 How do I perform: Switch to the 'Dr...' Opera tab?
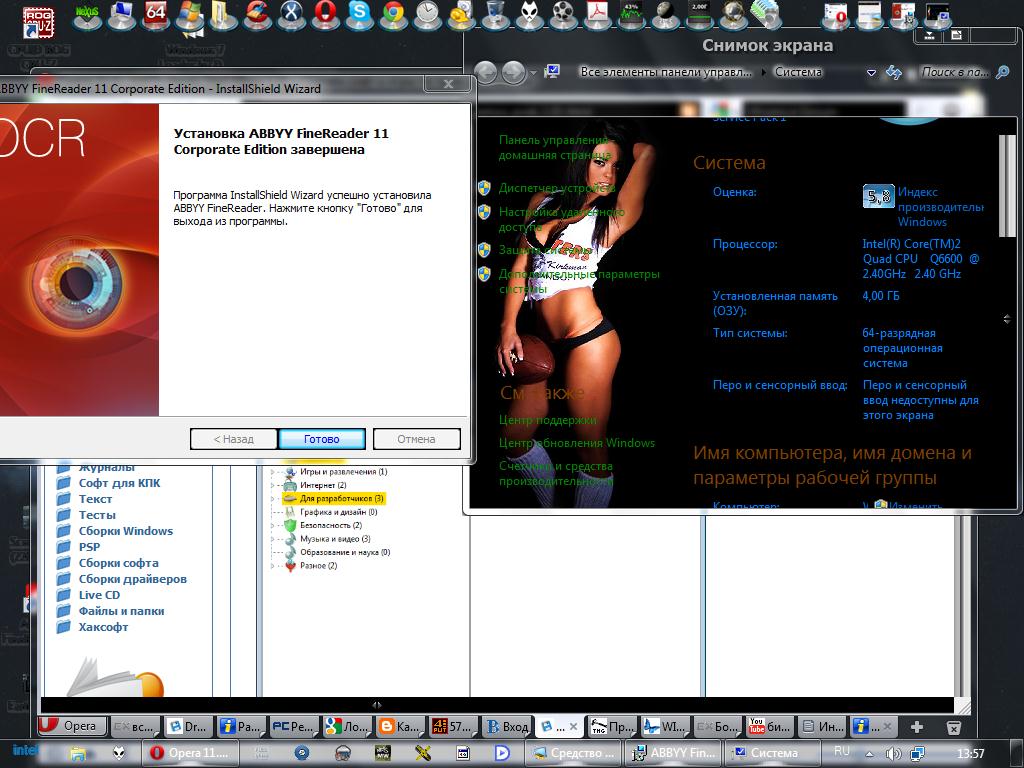coord(188,726)
